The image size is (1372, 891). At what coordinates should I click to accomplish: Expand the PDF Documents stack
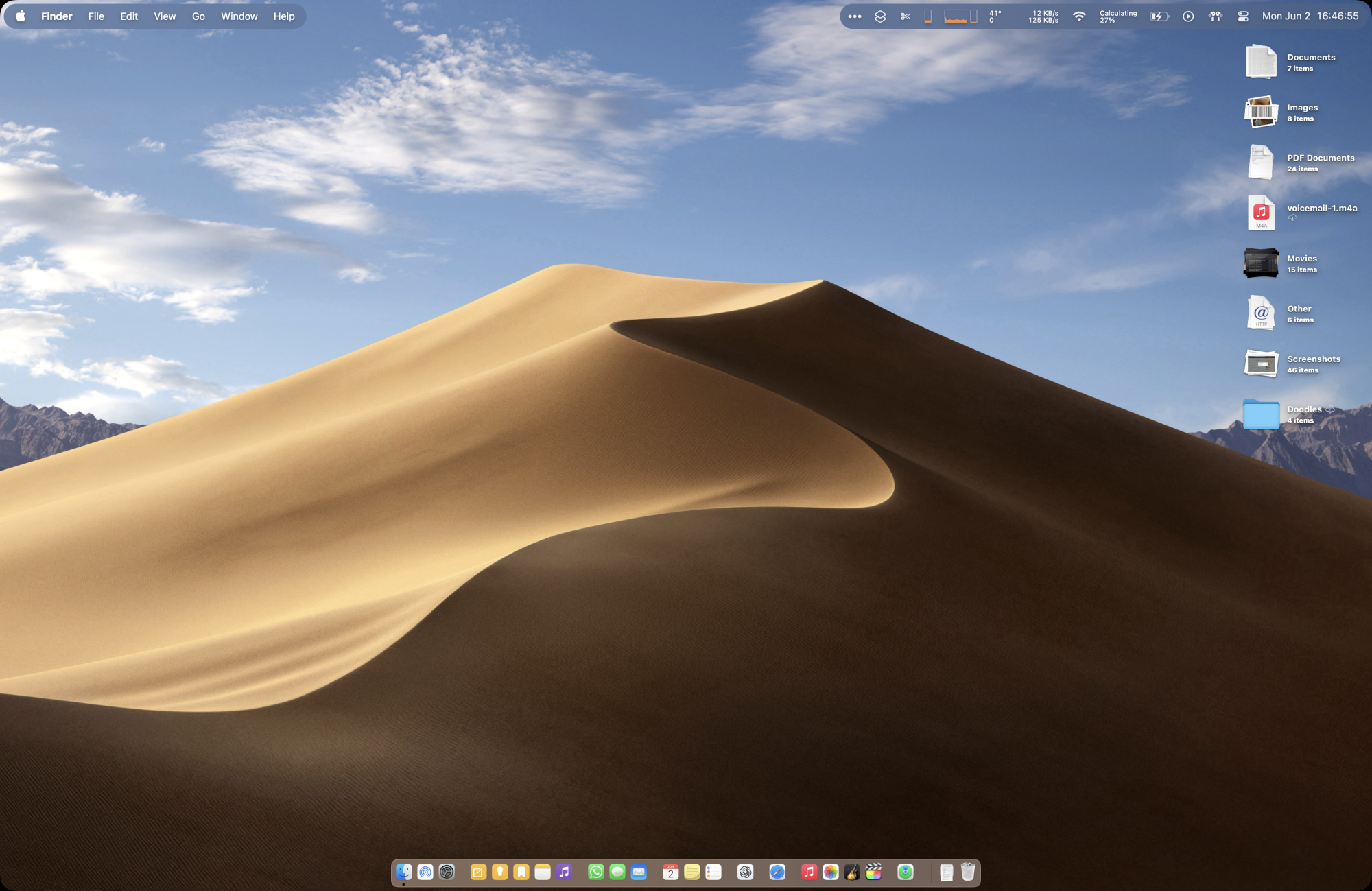click(x=1261, y=163)
